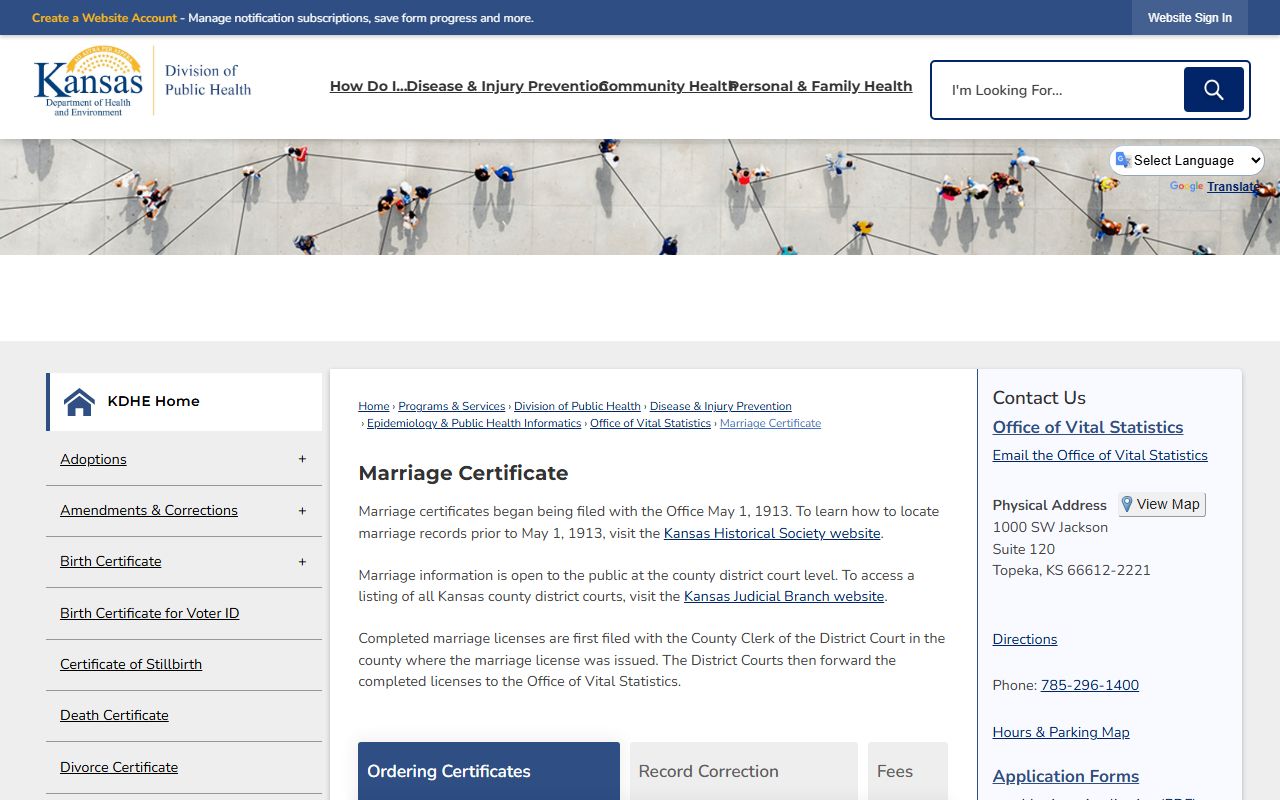1280x800 pixels.
Task: Click Epidemiology & Public Health Informatics breadcrumb
Action: 474,423
